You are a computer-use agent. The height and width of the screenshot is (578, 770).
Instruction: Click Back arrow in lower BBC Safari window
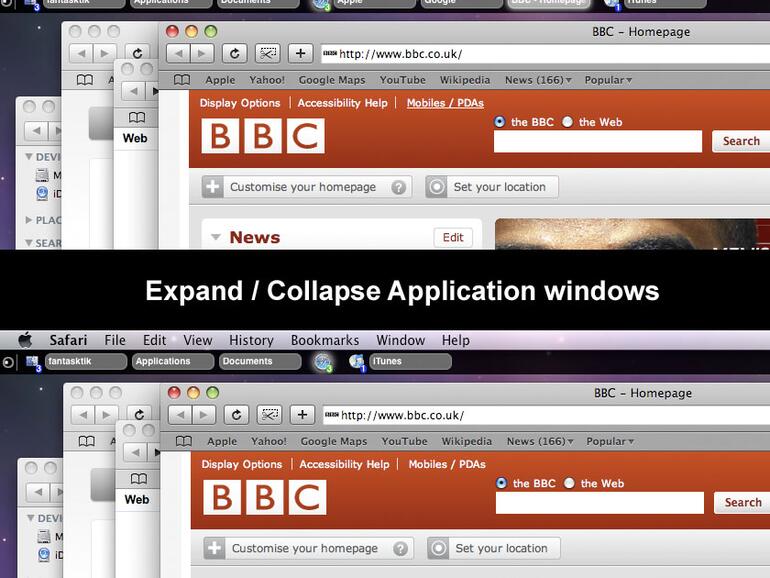(x=180, y=415)
